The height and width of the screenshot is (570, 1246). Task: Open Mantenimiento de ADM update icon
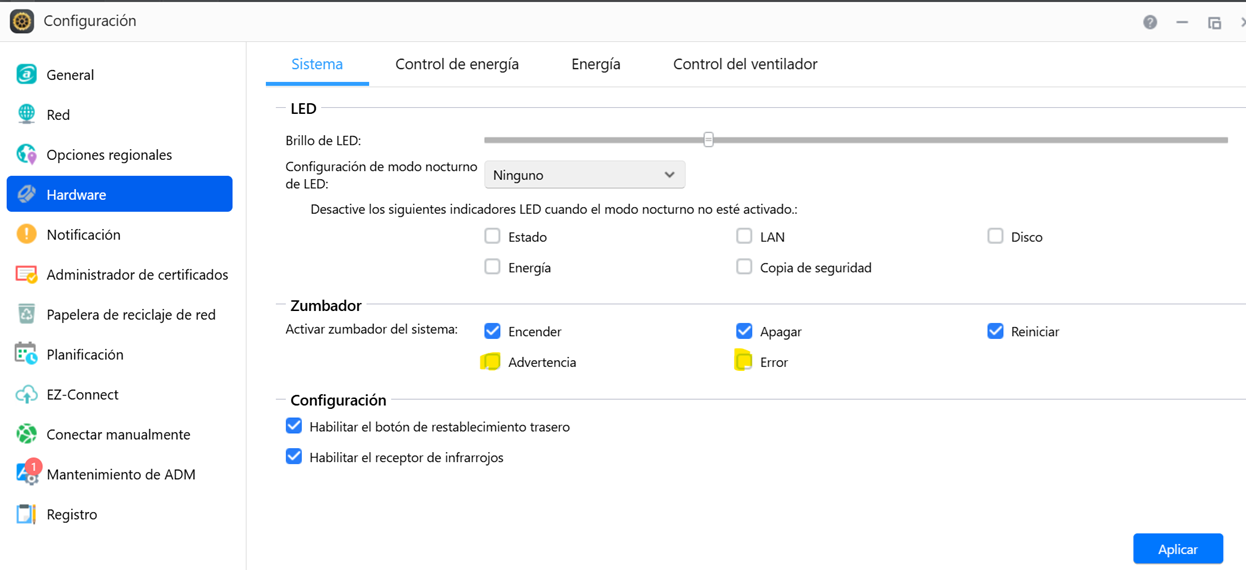tap(26, 474)
